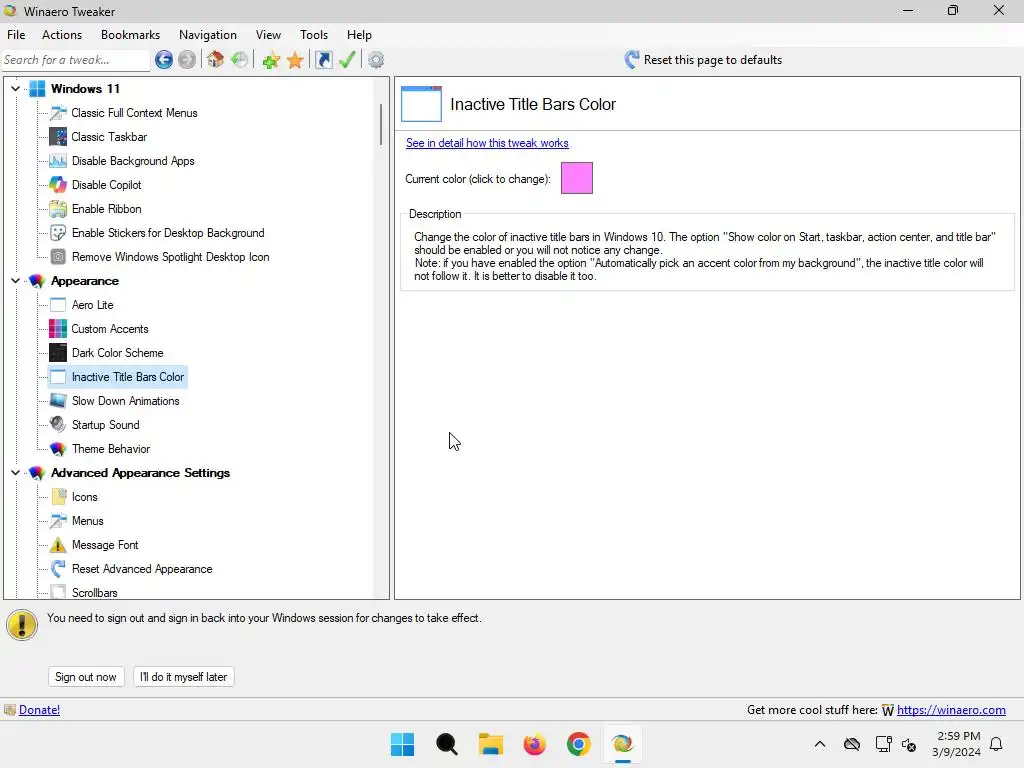
Task: Open the Actions menu
Action: [62, 35]
